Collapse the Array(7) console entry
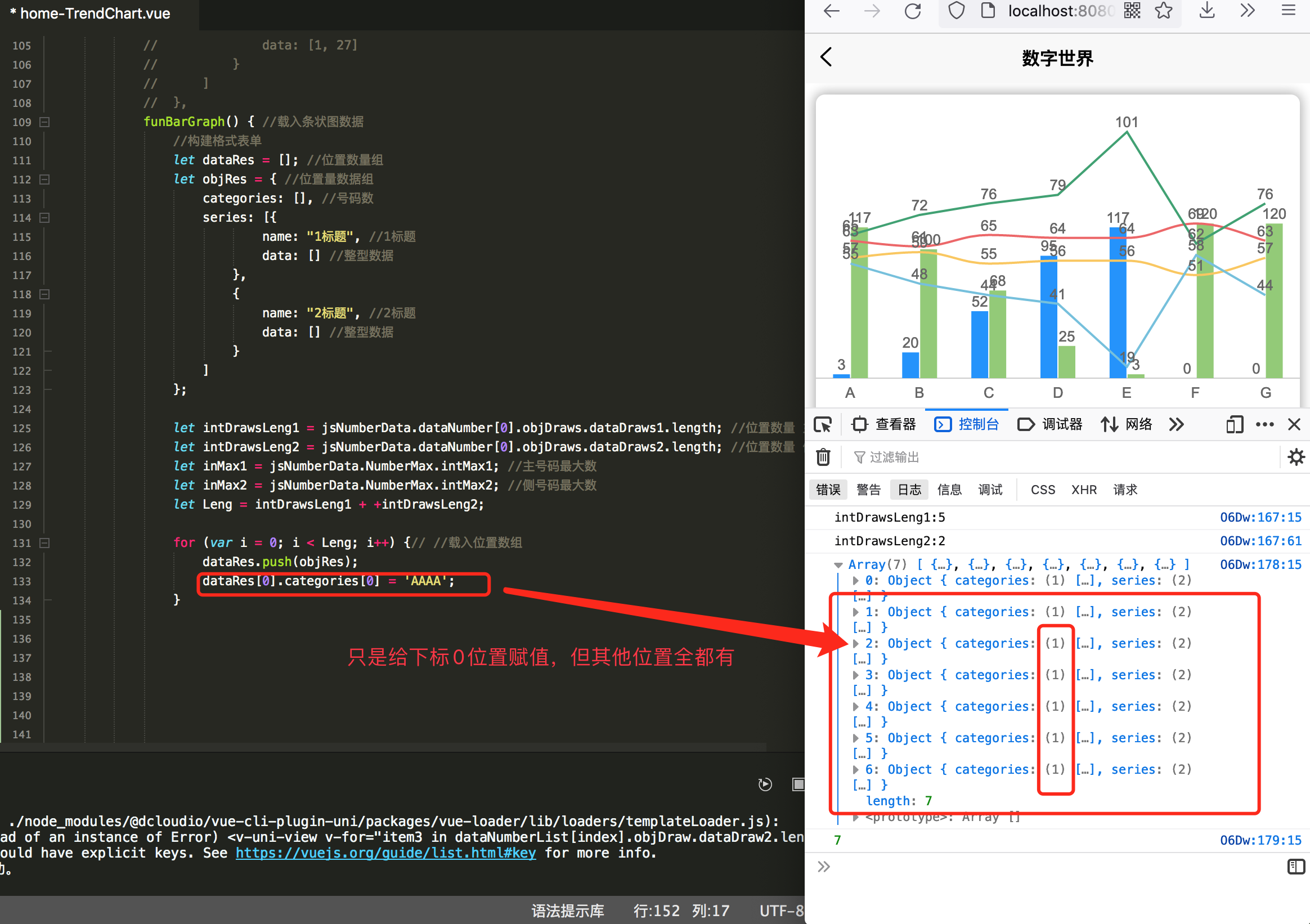The width and height of the screenshot is (1310, 924). 838,565
